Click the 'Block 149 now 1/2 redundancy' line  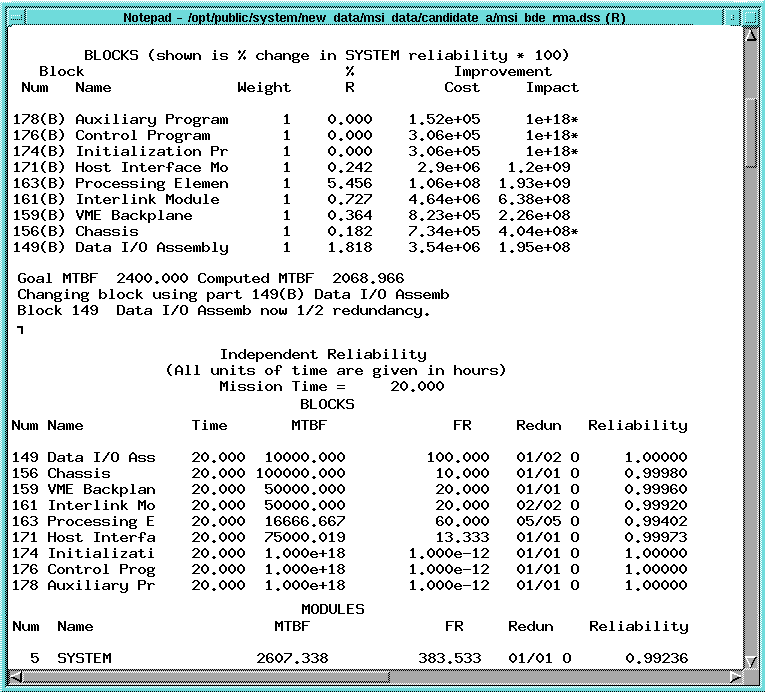223,310
